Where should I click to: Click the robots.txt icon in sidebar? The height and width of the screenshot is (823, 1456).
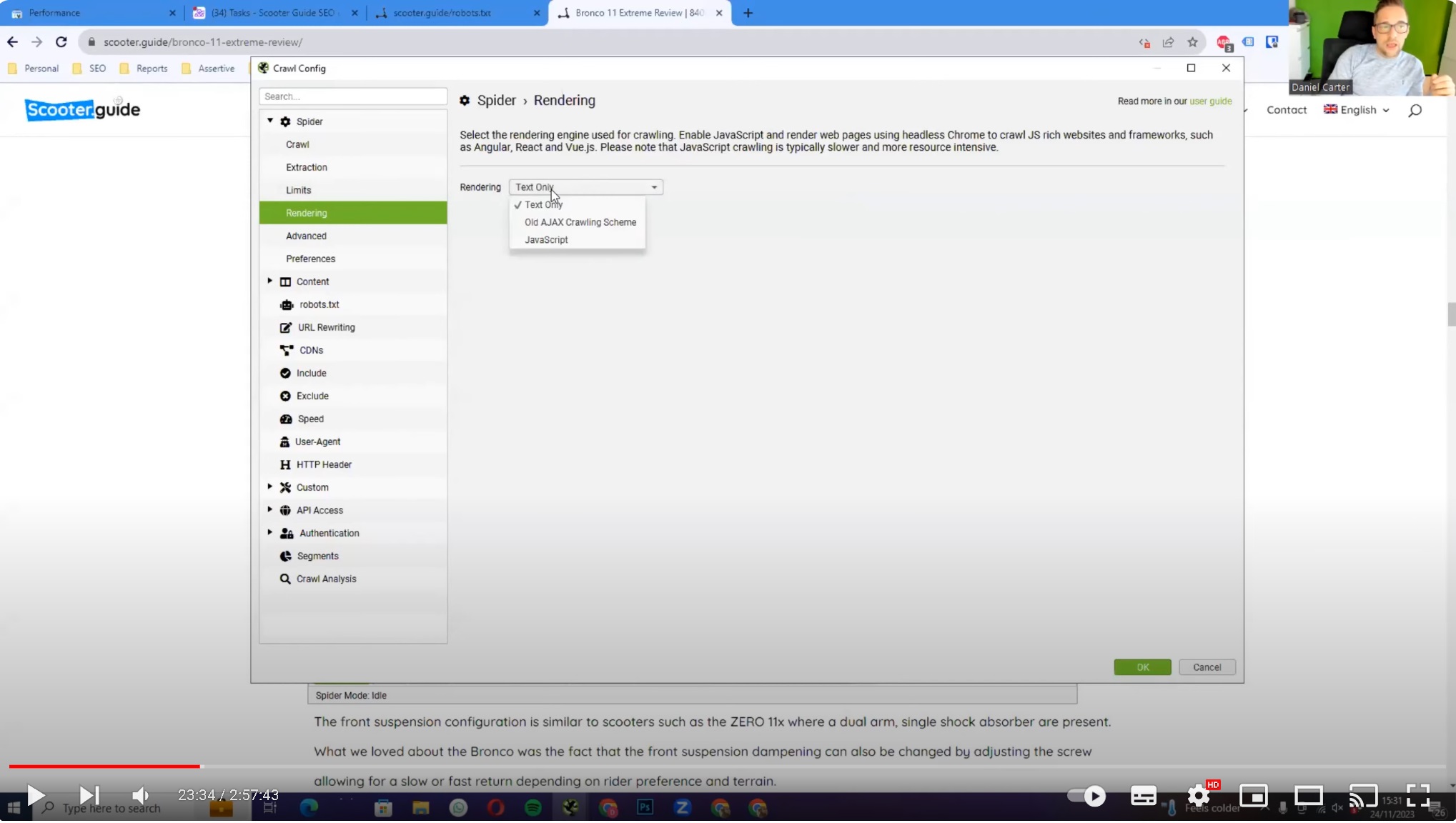pos(287,305)
